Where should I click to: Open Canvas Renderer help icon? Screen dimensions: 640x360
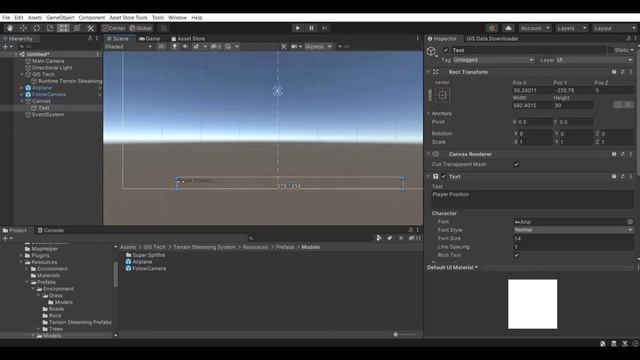point(614,154)
